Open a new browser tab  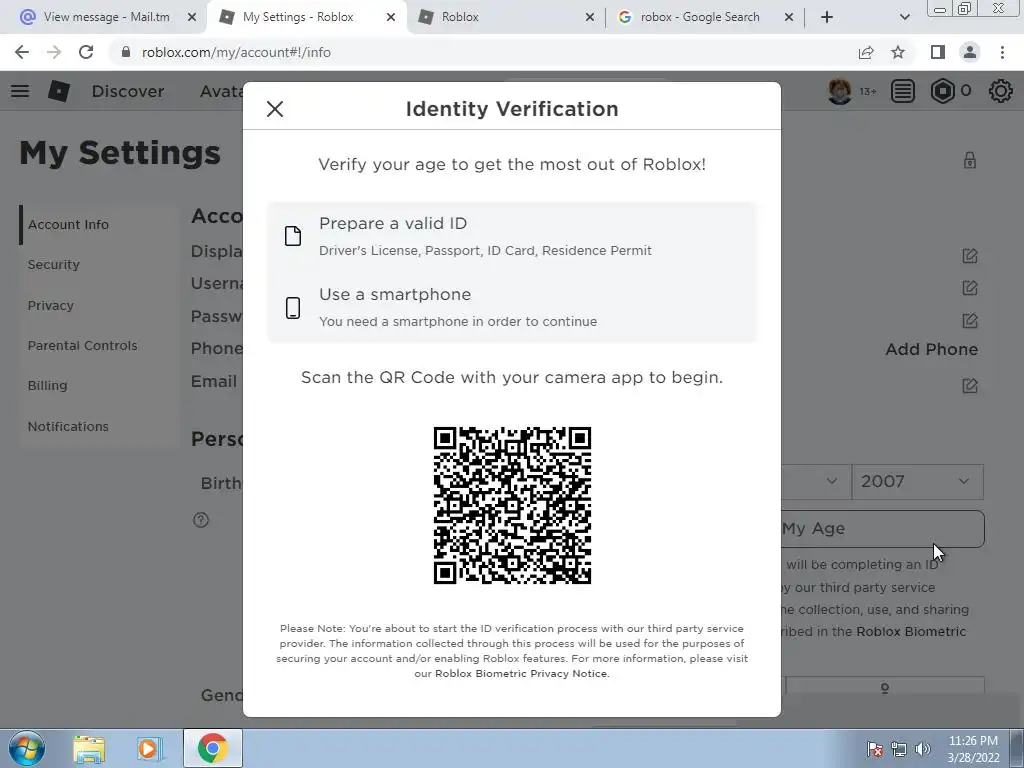[827, 17]
